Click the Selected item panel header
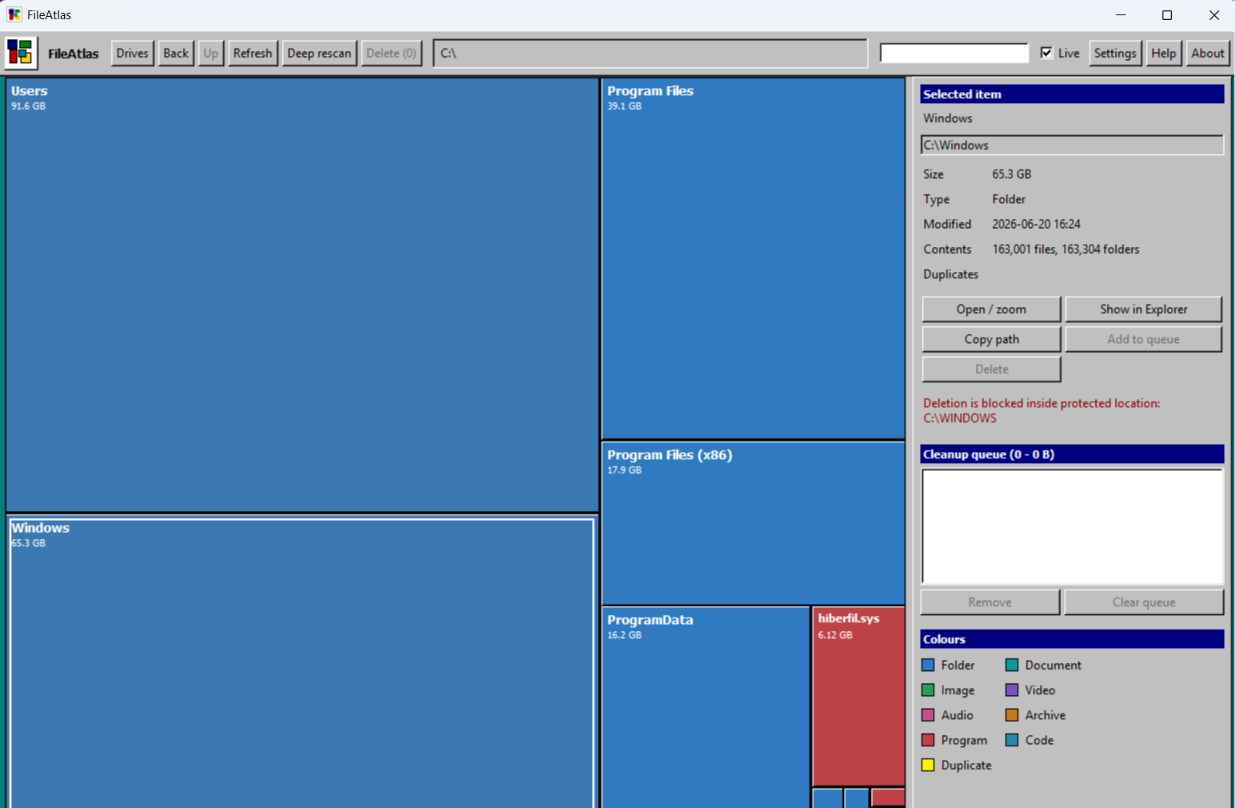This screenshot has width=1235, height=808. (x=1072, y=94)
